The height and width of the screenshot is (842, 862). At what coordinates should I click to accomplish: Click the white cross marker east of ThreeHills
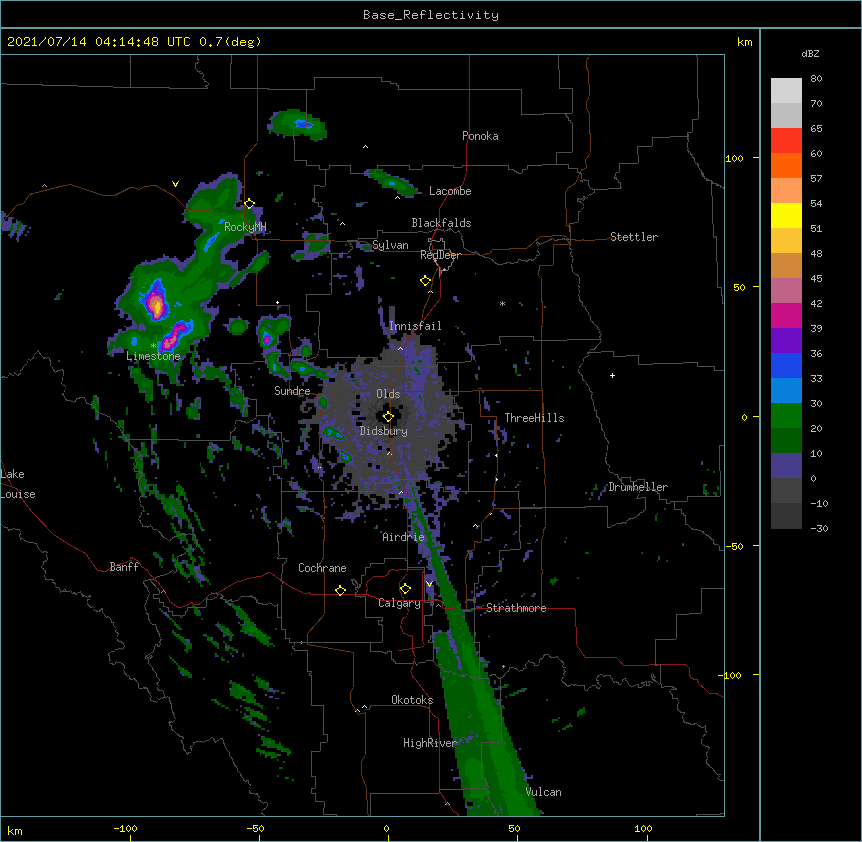pyautogui.click(x=612, y=375)
